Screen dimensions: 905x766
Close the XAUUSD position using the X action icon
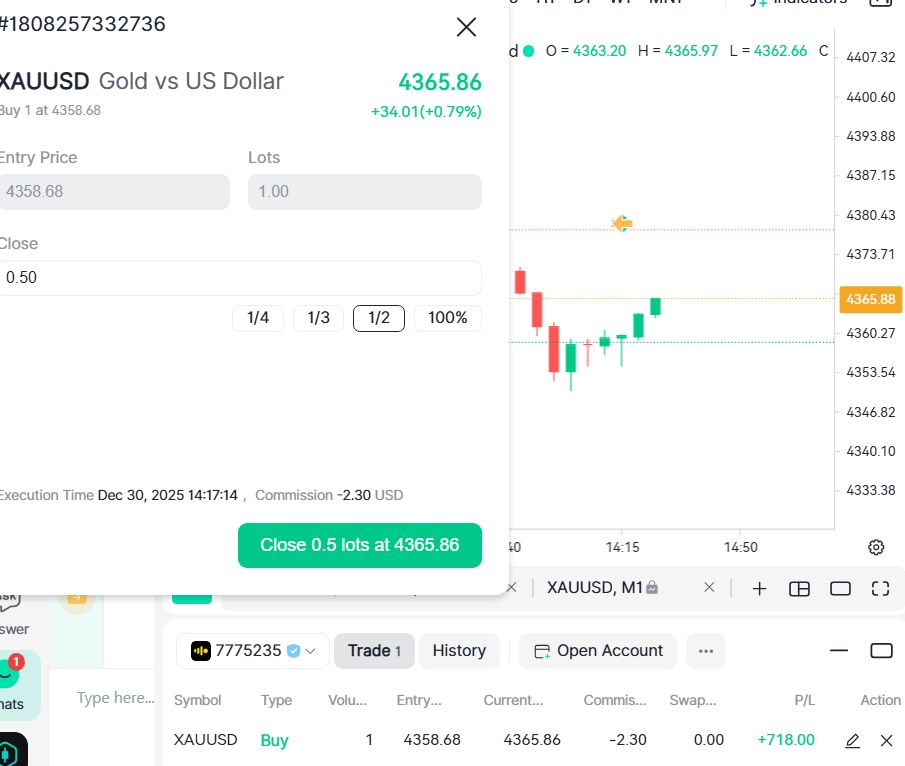pyautogui.click(x=886, y=740)
